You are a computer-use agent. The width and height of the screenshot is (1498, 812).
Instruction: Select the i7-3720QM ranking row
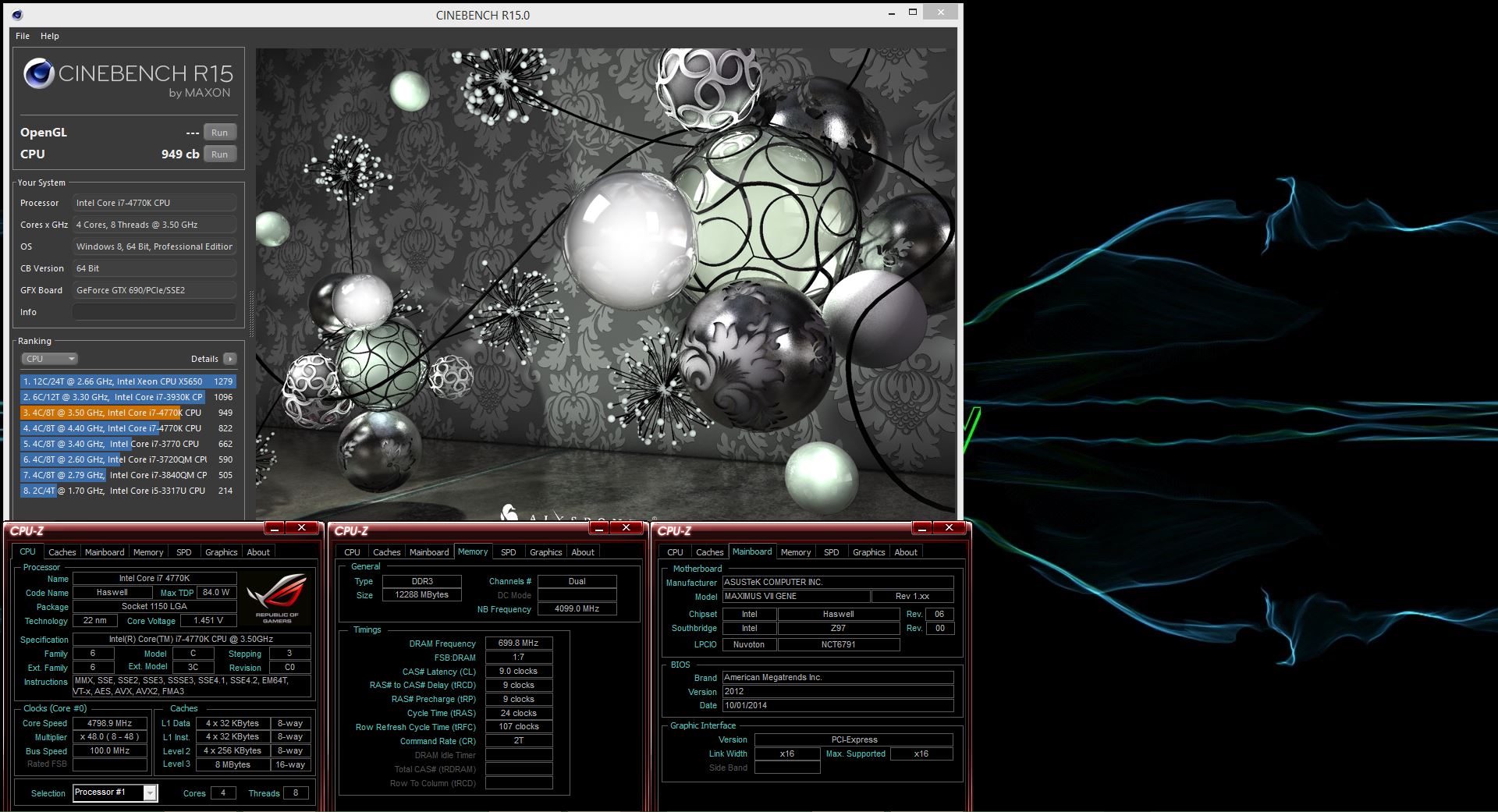(x=128, y=459)
